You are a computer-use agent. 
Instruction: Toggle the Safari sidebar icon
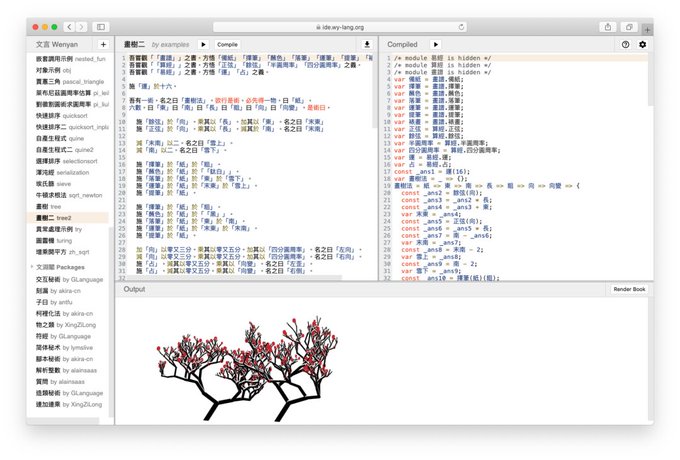click(101, 27)
